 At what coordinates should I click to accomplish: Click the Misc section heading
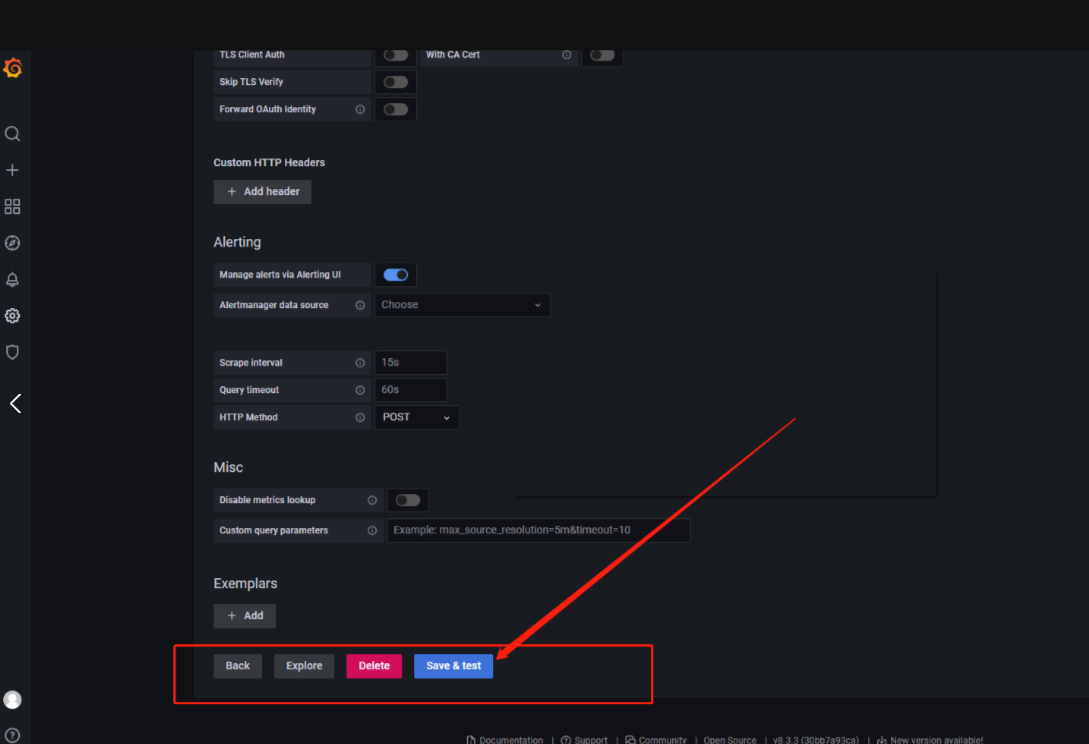pyautogui.click(x=228, y=468)
